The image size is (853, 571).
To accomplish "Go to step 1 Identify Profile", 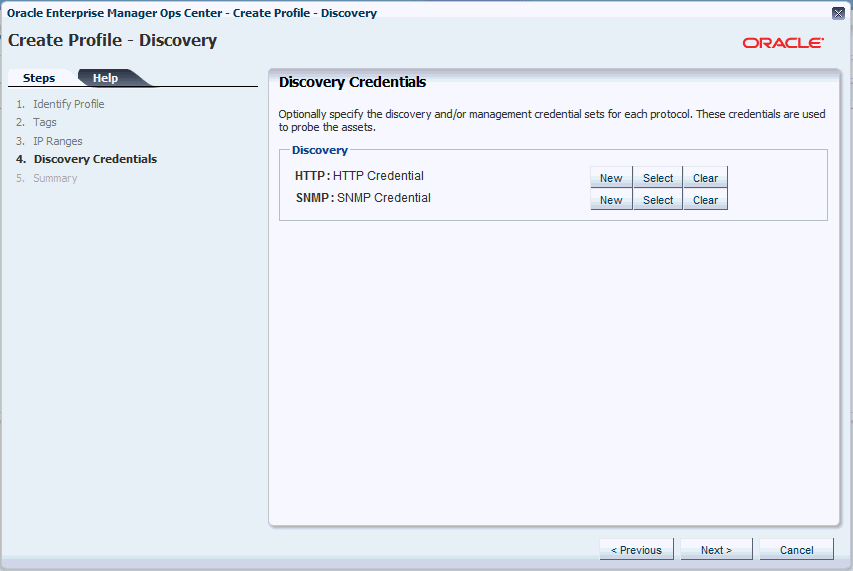I will coord(69,104).
